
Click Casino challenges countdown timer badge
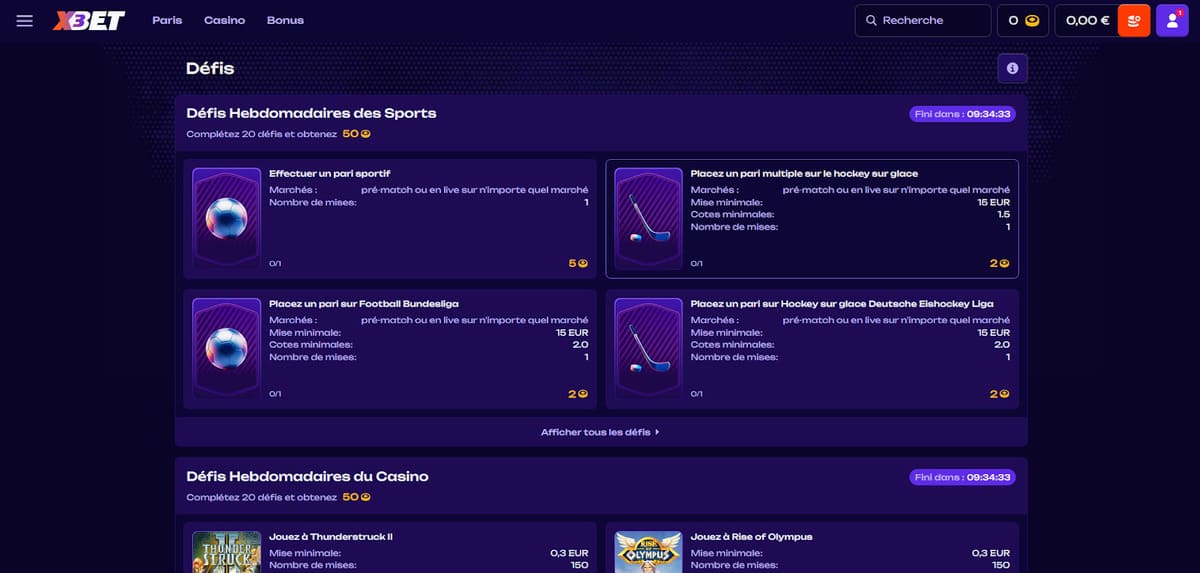coord(962,477)
